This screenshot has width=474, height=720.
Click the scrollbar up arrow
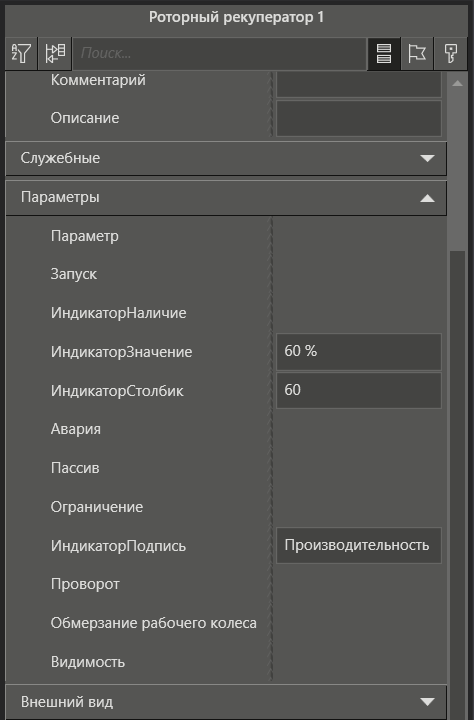coord(457,84)
